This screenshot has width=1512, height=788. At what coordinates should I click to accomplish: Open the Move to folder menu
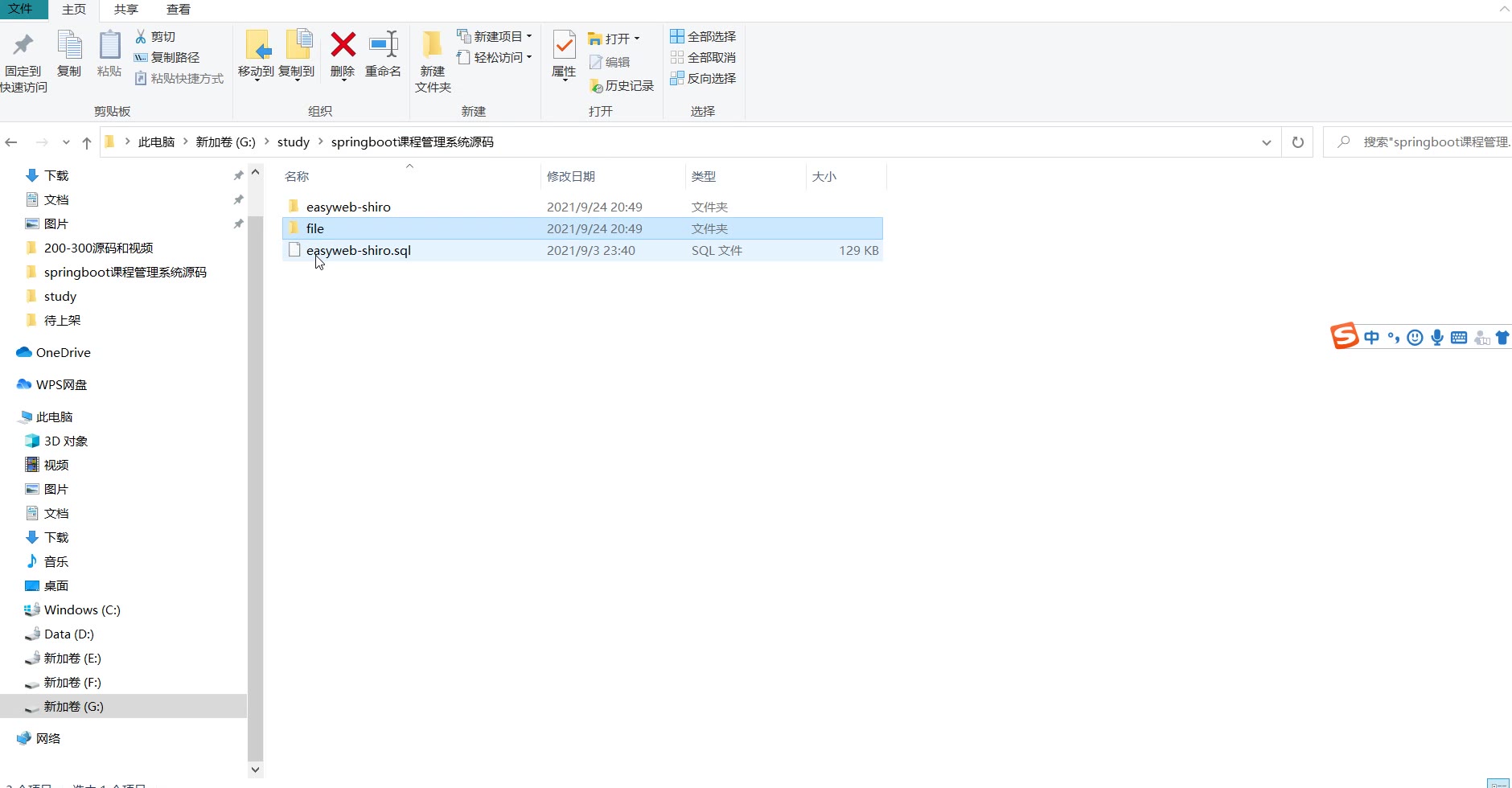[256, 55]
